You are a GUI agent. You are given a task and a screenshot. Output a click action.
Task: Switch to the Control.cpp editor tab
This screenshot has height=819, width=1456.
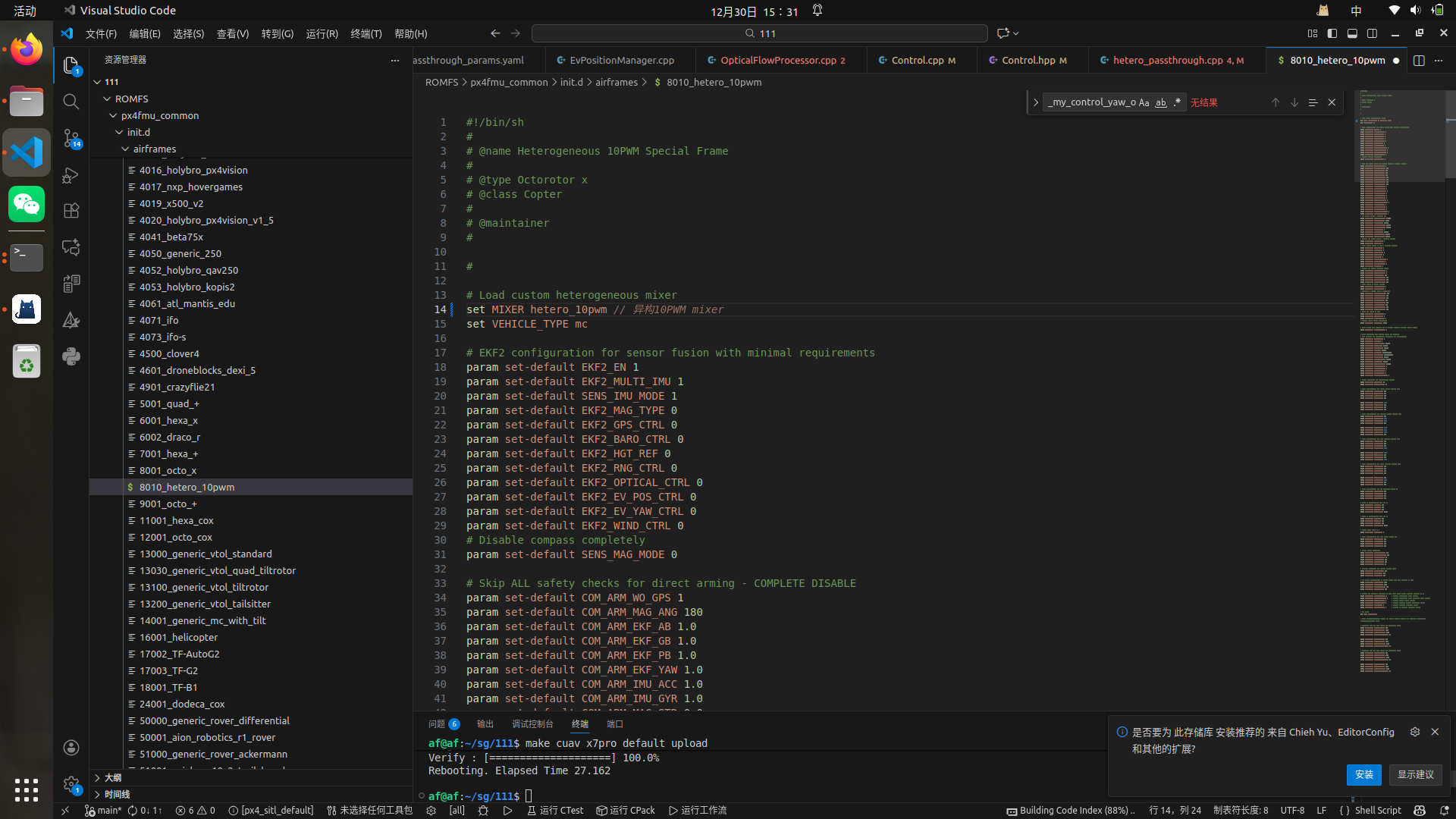coord(917,60)
